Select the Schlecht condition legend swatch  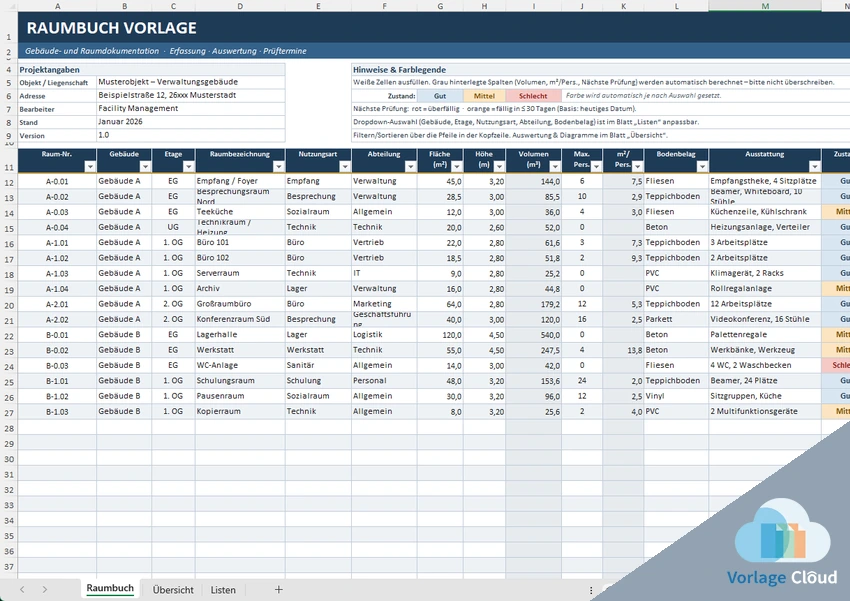(x=533, y=96)
